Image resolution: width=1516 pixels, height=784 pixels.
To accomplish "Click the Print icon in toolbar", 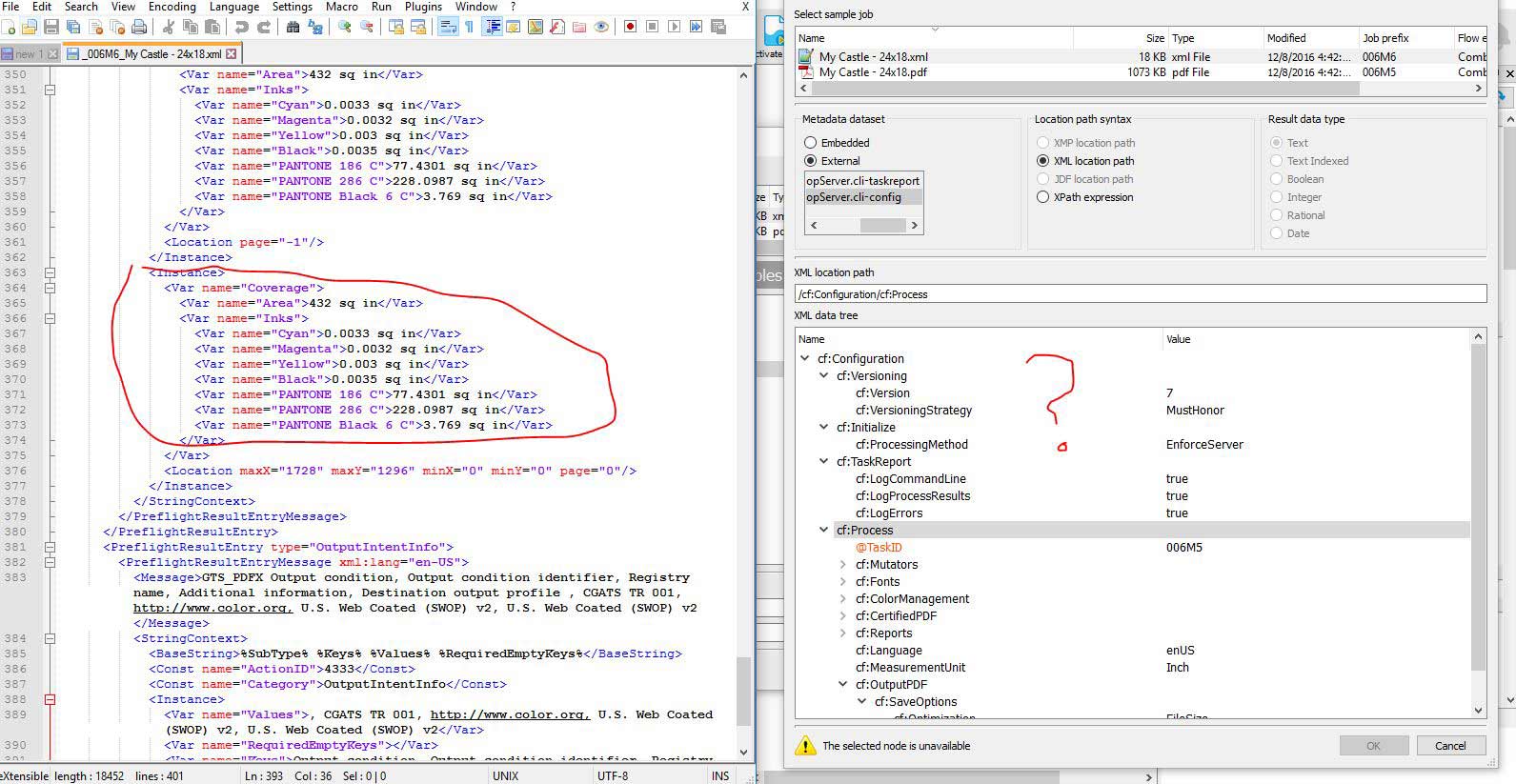I will 139,27.
